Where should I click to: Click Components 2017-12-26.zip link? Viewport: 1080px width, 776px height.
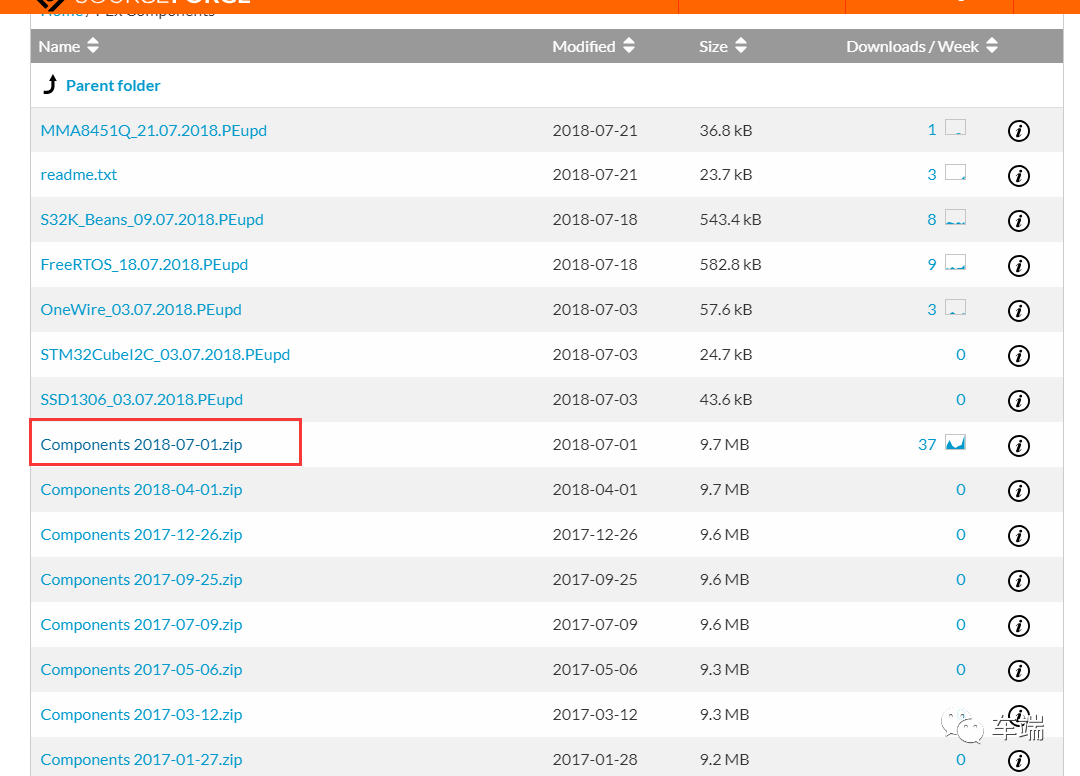pos(141,534)
